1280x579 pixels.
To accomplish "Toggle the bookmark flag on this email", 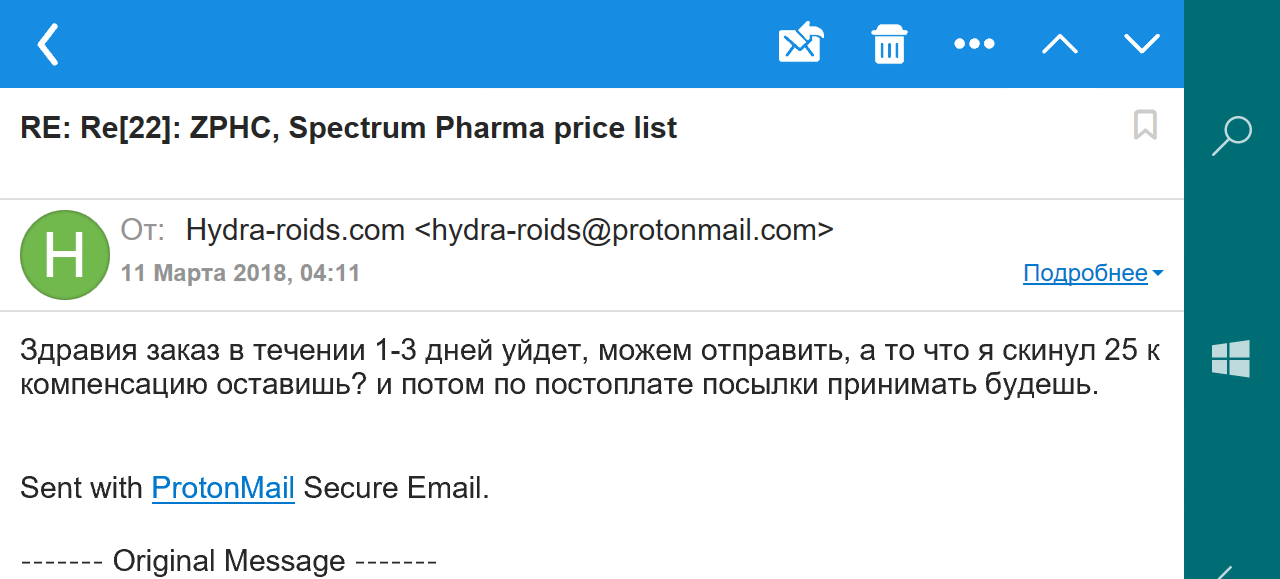I will 1145,125.
